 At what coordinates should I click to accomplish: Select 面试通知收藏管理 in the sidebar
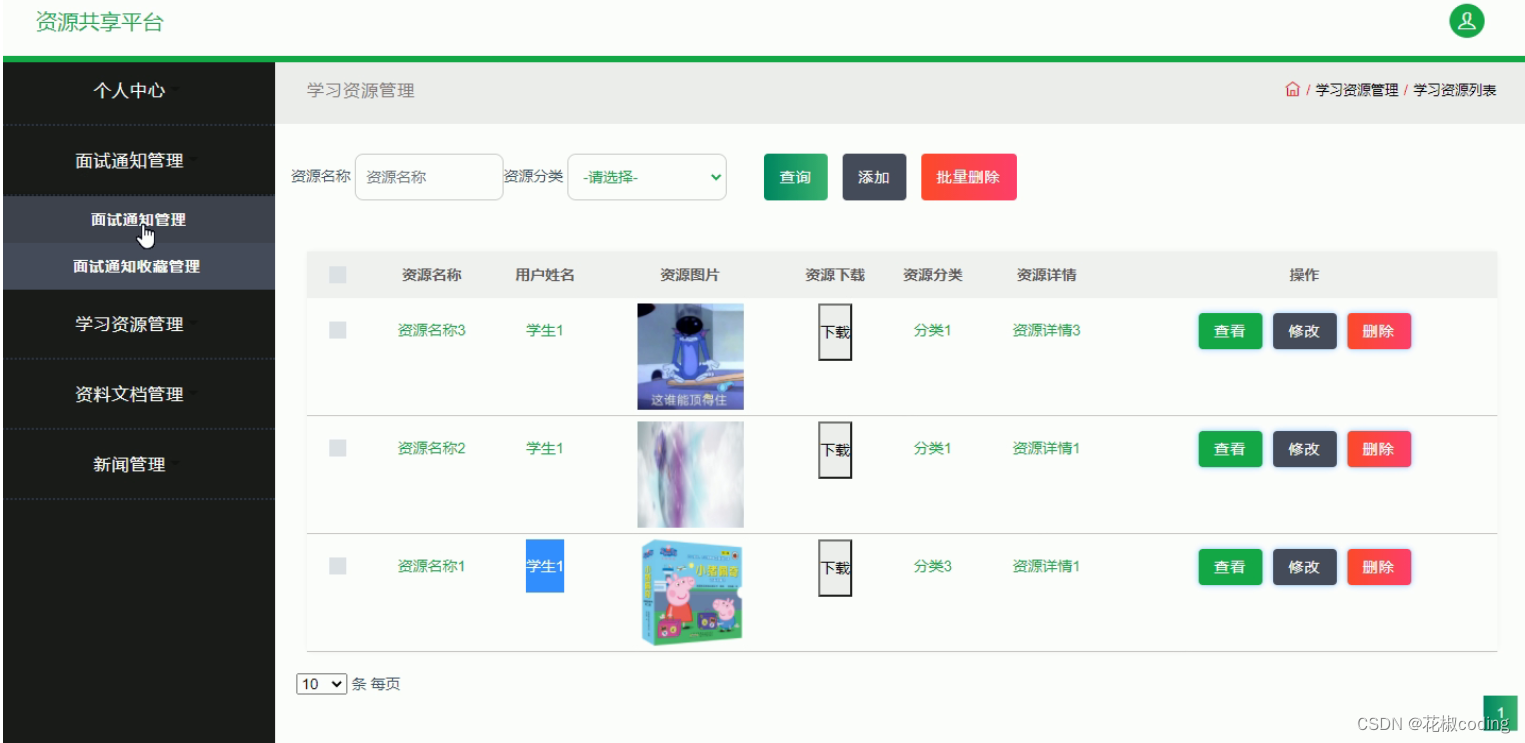[x=138, y=266]
